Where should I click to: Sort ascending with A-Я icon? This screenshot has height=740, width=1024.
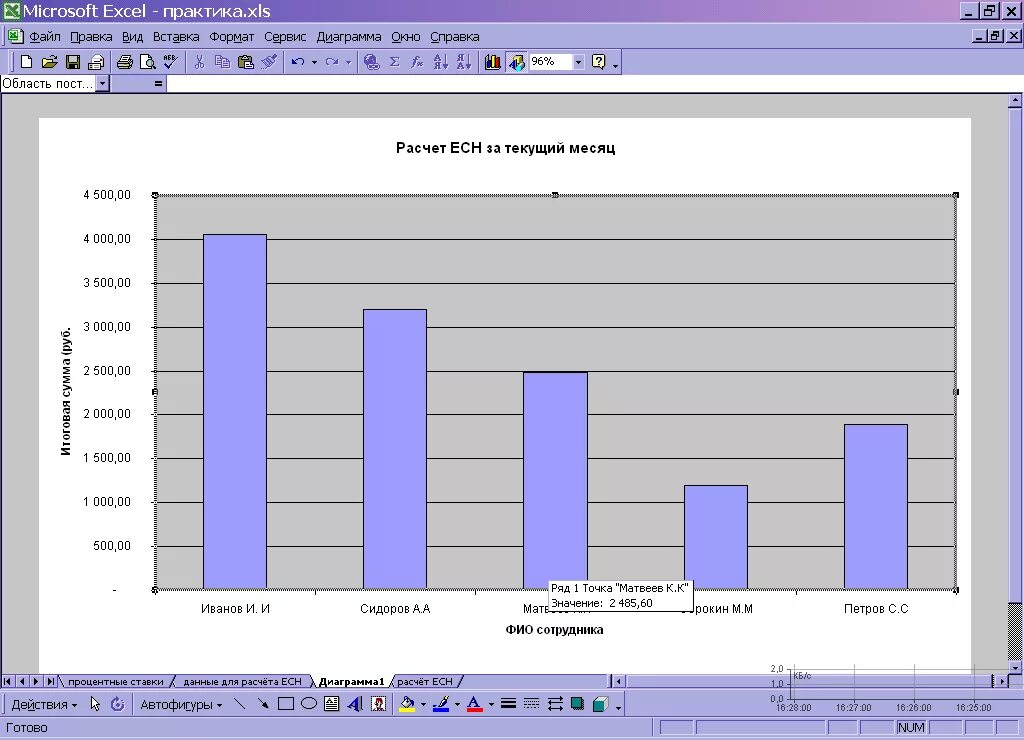coord(441,62)
